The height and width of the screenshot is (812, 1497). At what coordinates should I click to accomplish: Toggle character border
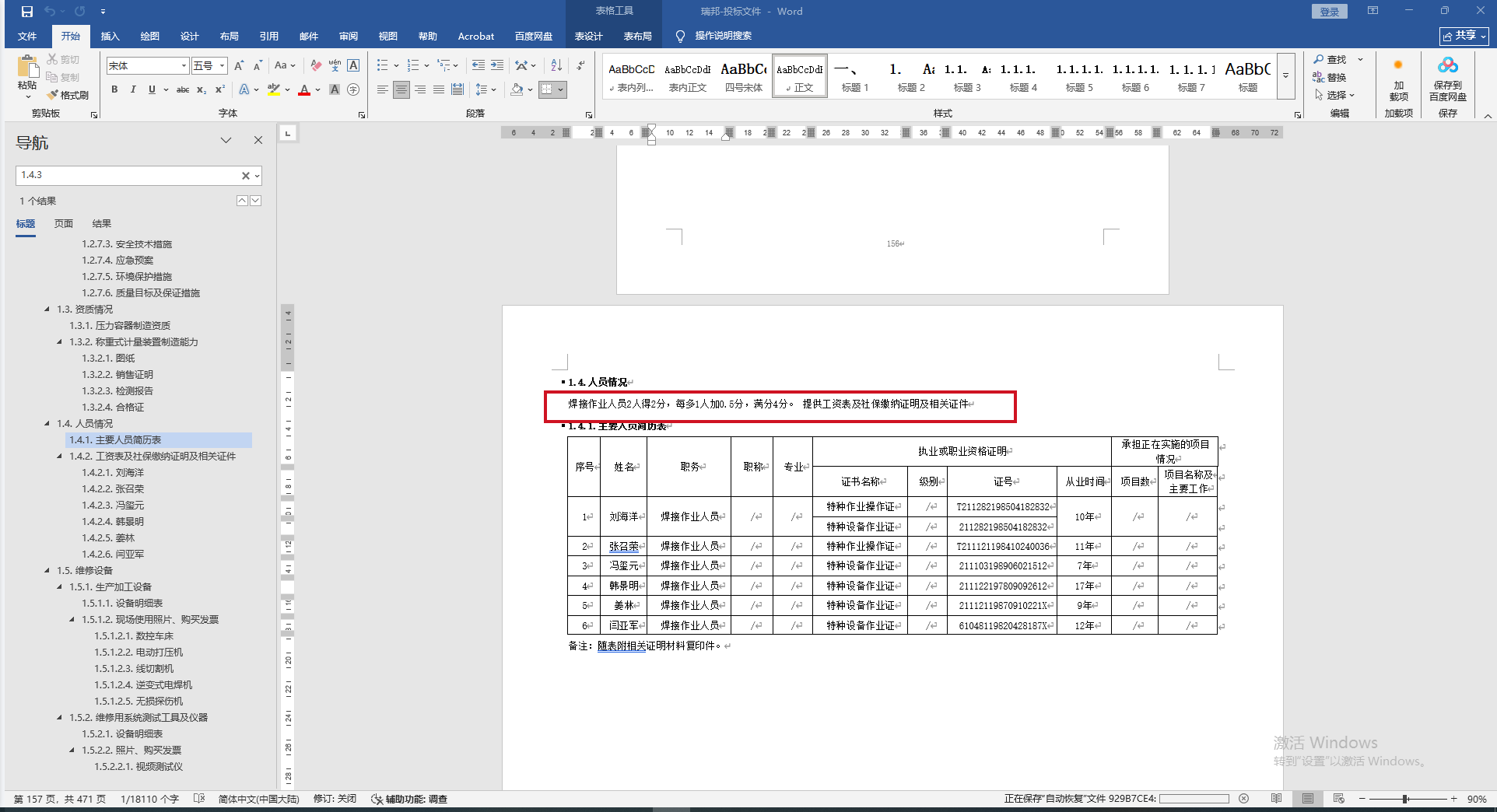(x=353, y=66)
